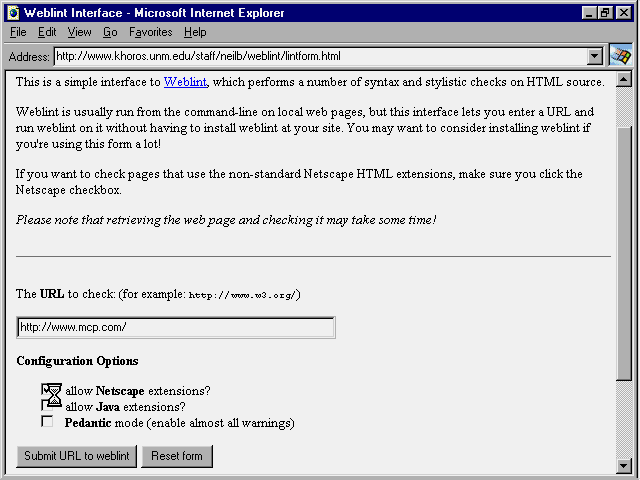640x480 pixels.
Task: Follow the Weblint hyperlink
Action: pyautogui.click(x=185, y=82)
